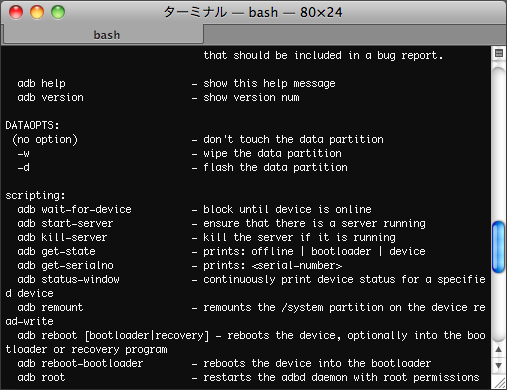The width and height of the screenshot is (507, 390).
Task: Click 'adb wait-for-device' command text
Action: coord(75,209)
